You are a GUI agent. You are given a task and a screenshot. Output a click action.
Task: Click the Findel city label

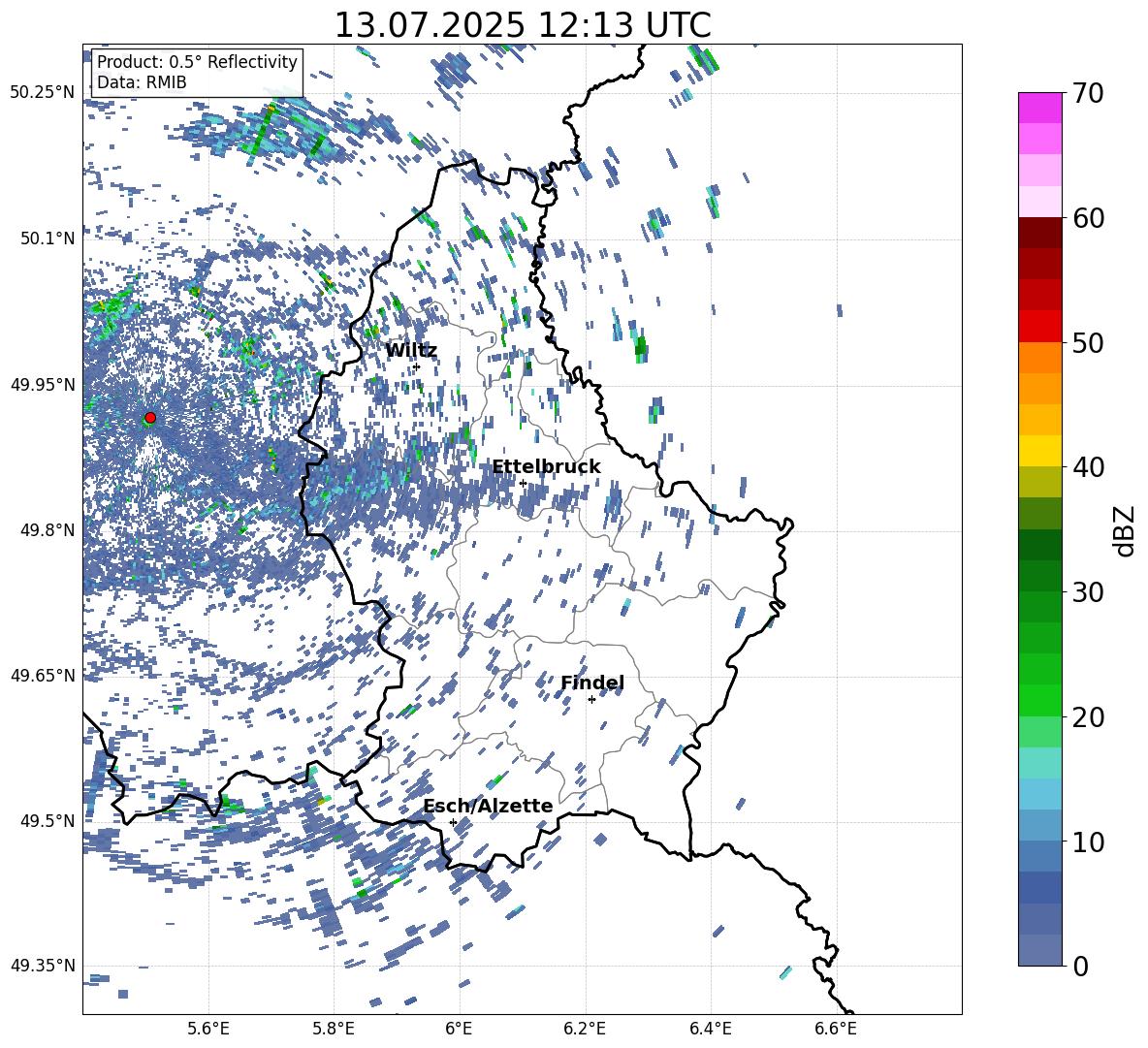(x=592, y=683)
